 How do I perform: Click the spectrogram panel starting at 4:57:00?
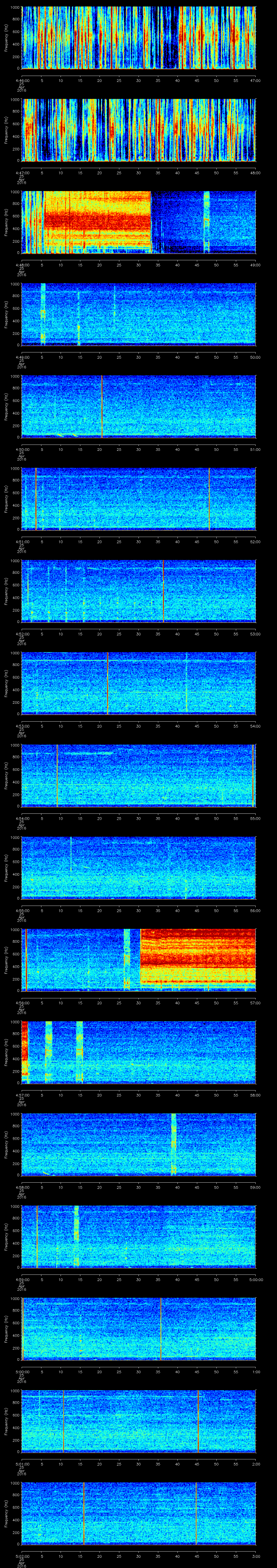(139, 1052)
